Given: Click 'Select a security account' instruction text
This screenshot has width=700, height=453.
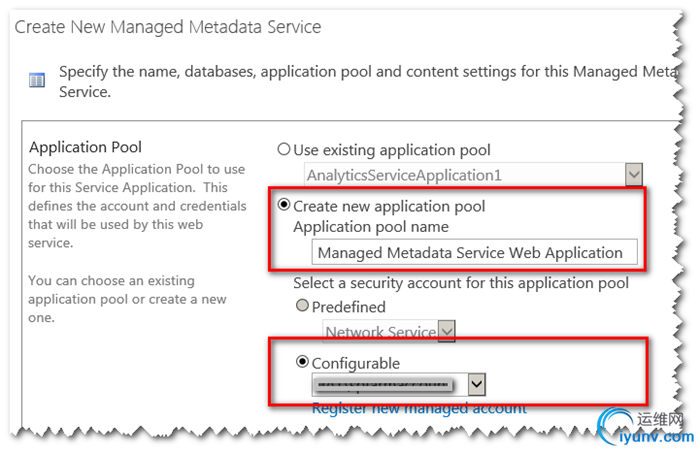Looking at the screenshot, I should click(x=461, y=283).
